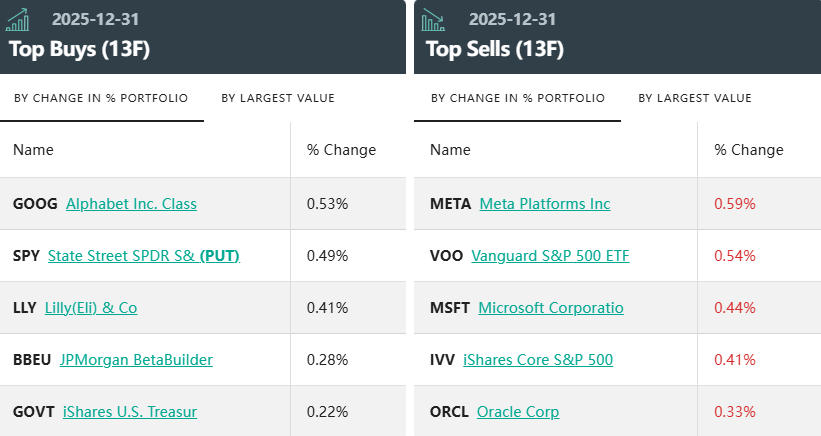This screenshot has width=821, height=436.
Task: Switch Top Buys to 'By Largest Value' tab
Action: [x=278, y=98]
